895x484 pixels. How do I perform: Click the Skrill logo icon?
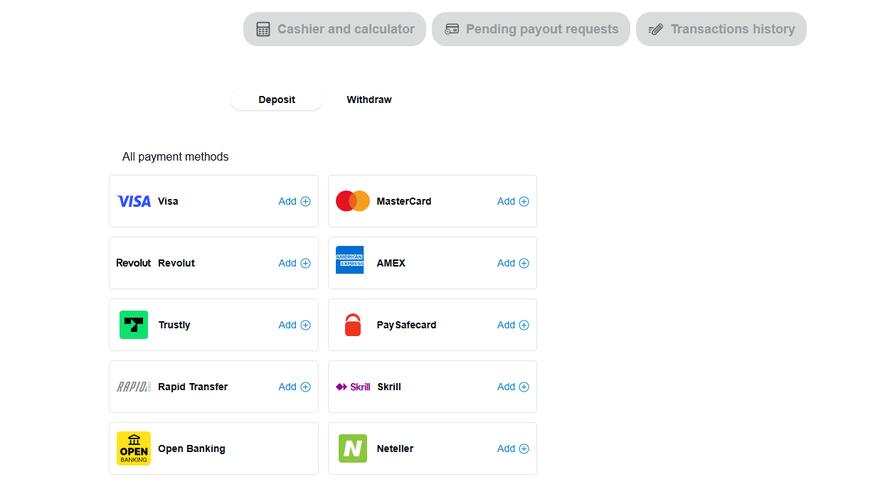point(353,387)
